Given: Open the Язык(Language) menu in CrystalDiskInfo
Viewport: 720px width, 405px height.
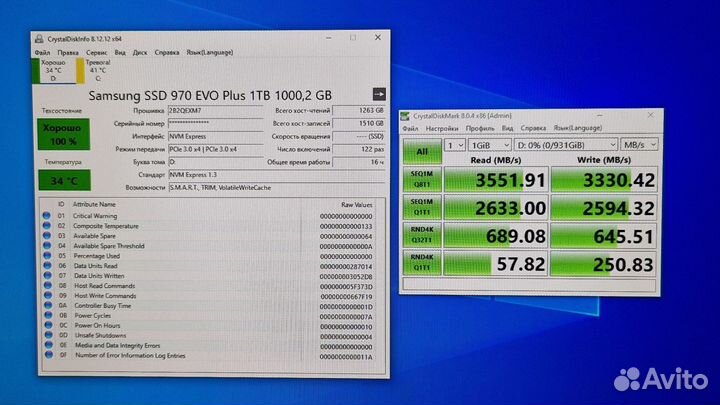Looking at the screenshot, I should pyautogui.click(x=209, y=52).
